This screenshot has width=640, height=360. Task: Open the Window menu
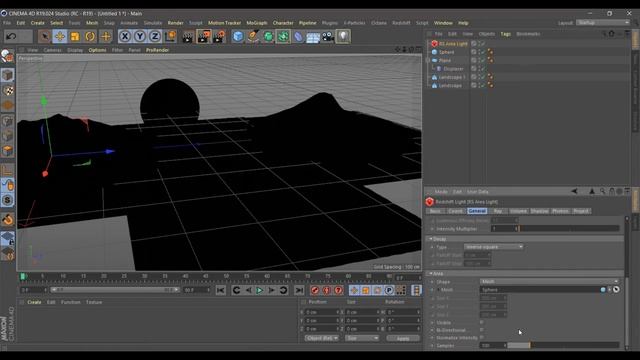443,23
